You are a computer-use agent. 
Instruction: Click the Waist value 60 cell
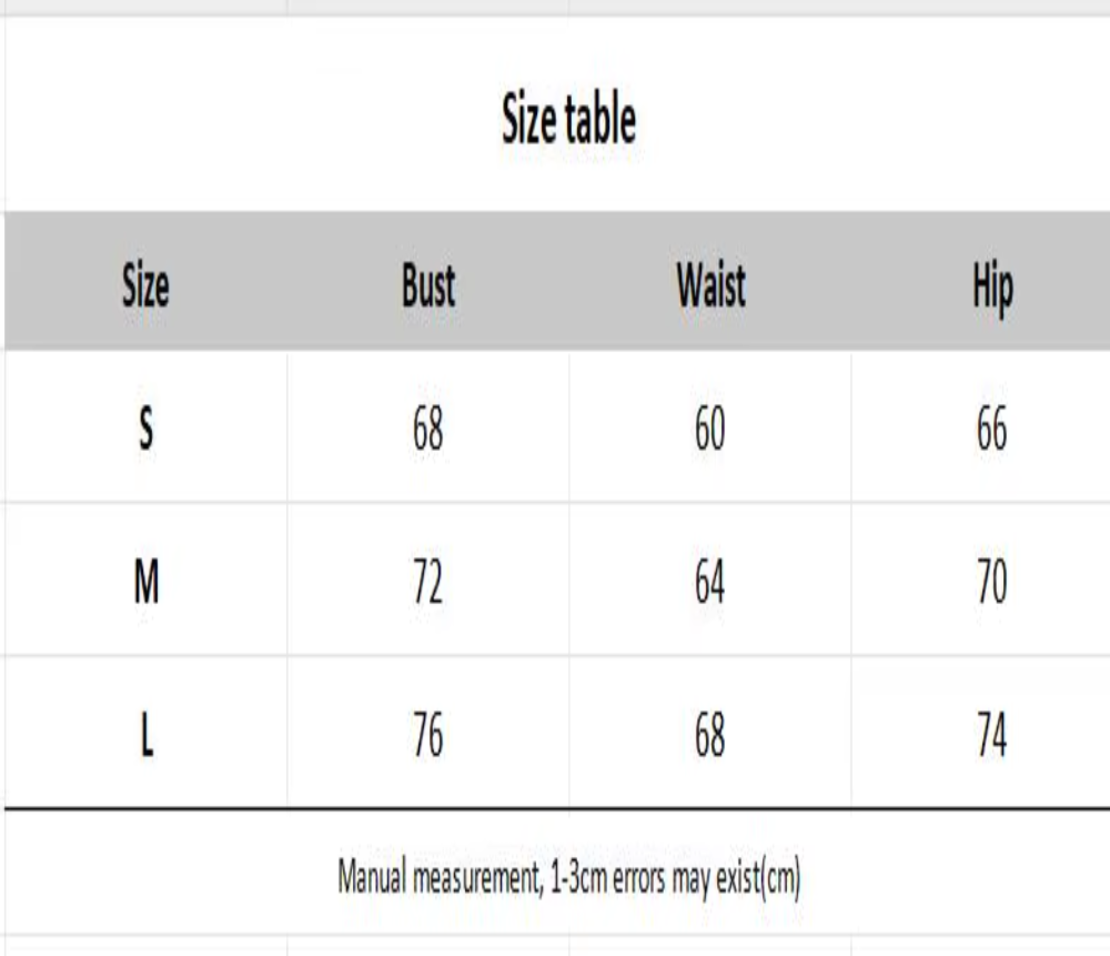point(710,428)
